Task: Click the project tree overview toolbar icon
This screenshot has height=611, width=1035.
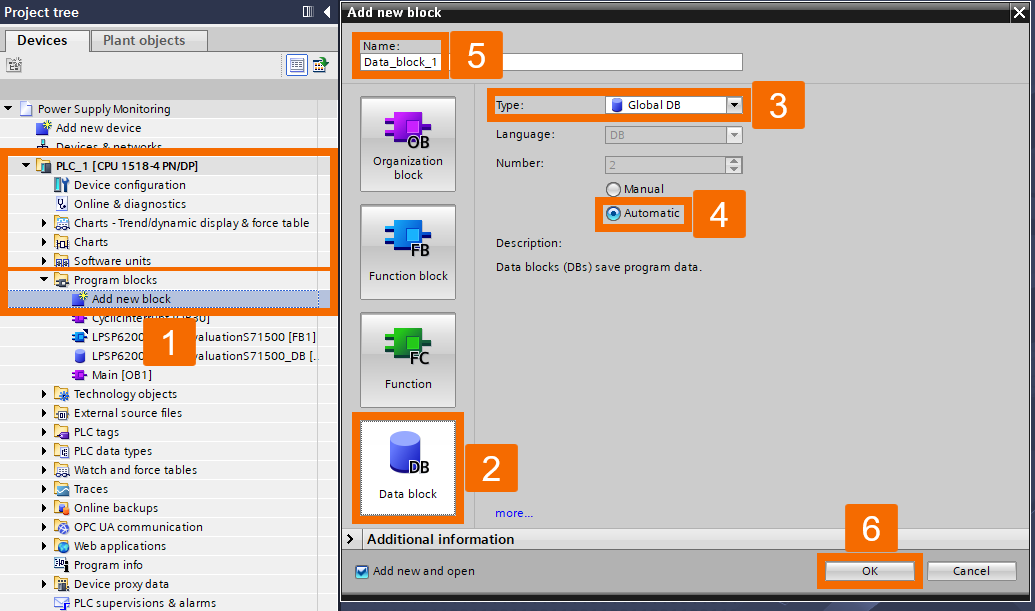Action: click(x=320, y=65)
